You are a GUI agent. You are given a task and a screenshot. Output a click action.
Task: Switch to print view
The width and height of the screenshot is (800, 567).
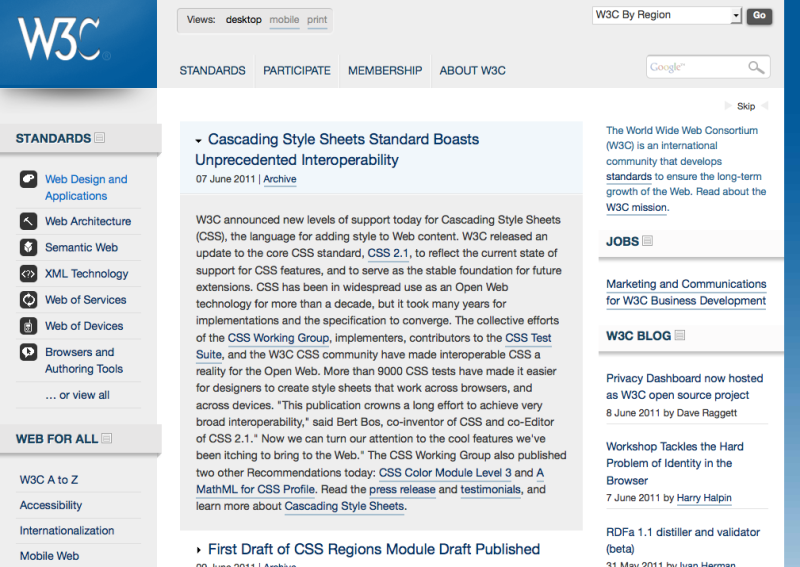(x=317, y=20)
